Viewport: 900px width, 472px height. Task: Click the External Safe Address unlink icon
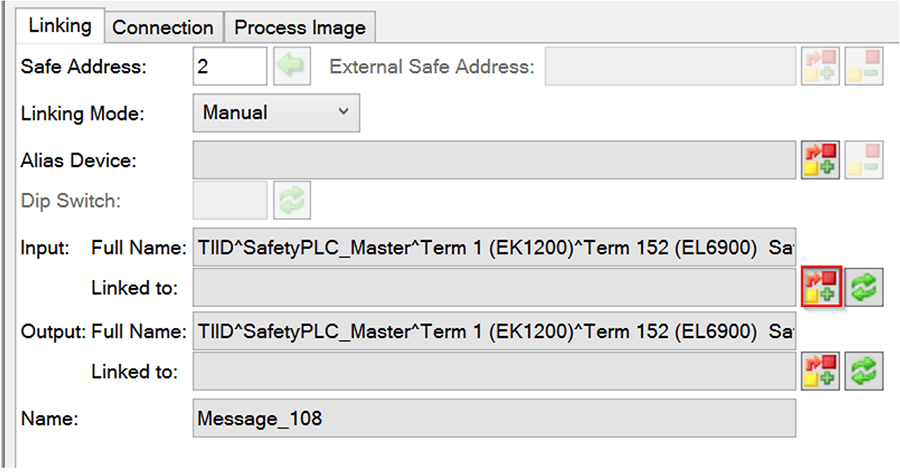click(864, 67)
